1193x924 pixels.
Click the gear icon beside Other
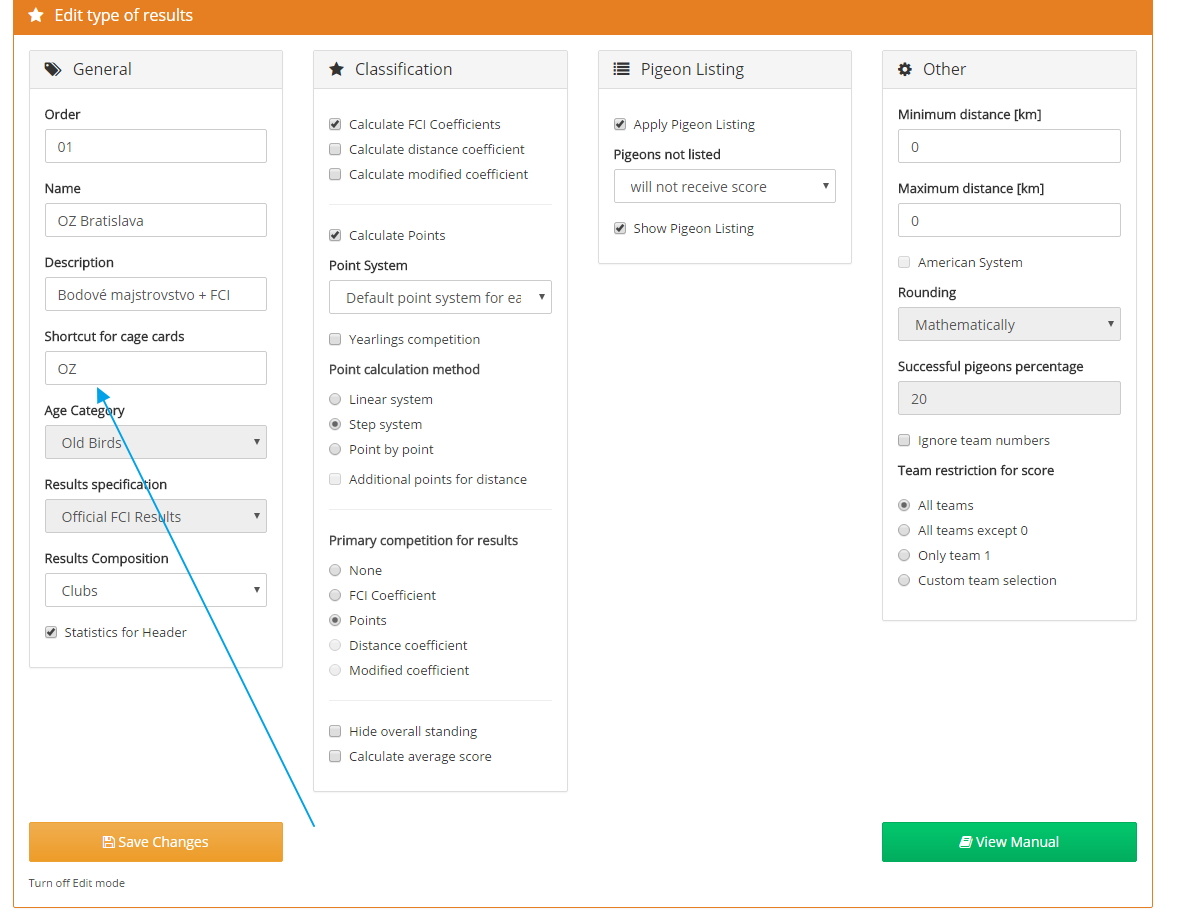[905, 69]
